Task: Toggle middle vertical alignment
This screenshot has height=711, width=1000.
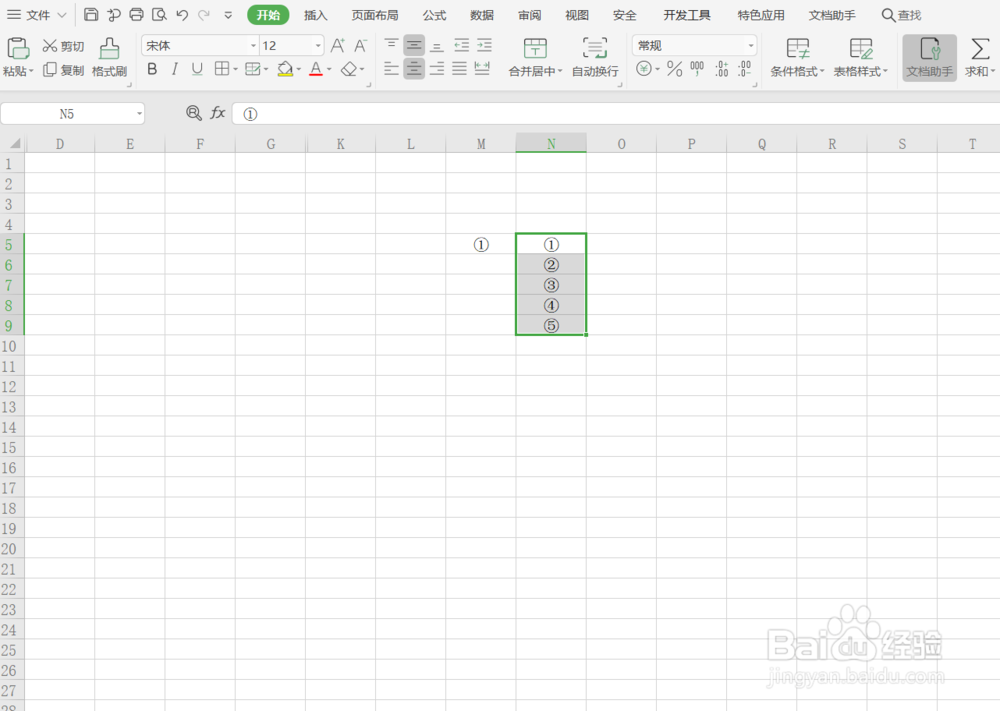Action: (x=414, y=45)
